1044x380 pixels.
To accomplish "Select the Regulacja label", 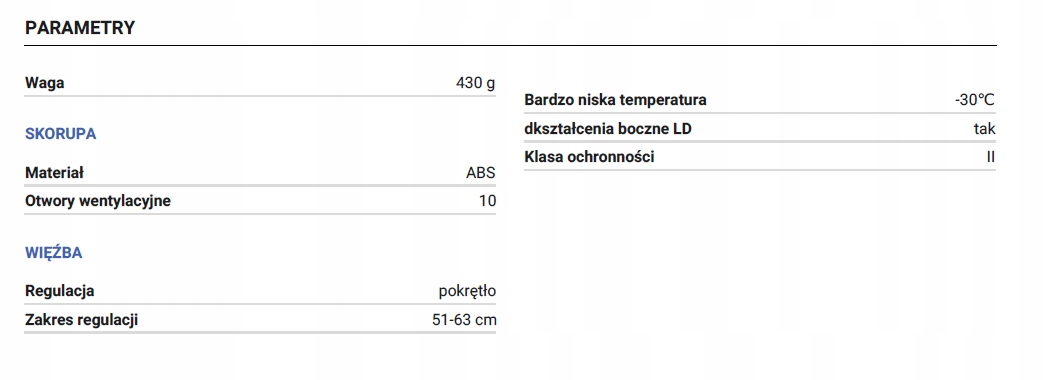I will [59, 291].
